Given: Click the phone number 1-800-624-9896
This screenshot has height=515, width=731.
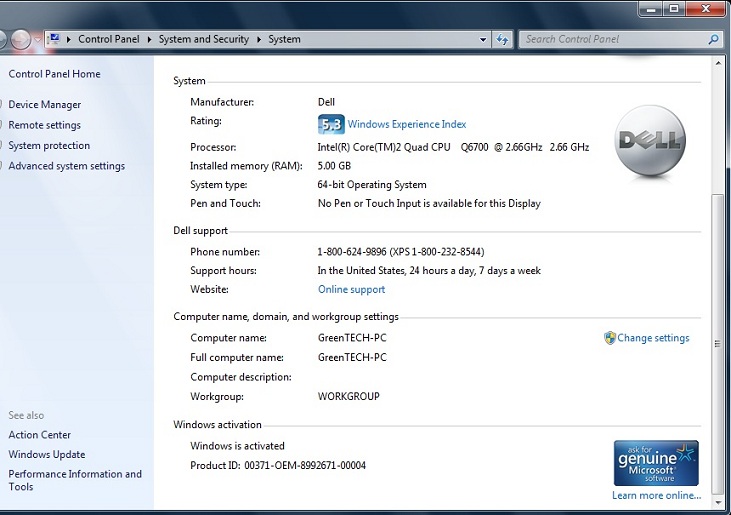Looking at the screenshot, I should tap(352, 252).
